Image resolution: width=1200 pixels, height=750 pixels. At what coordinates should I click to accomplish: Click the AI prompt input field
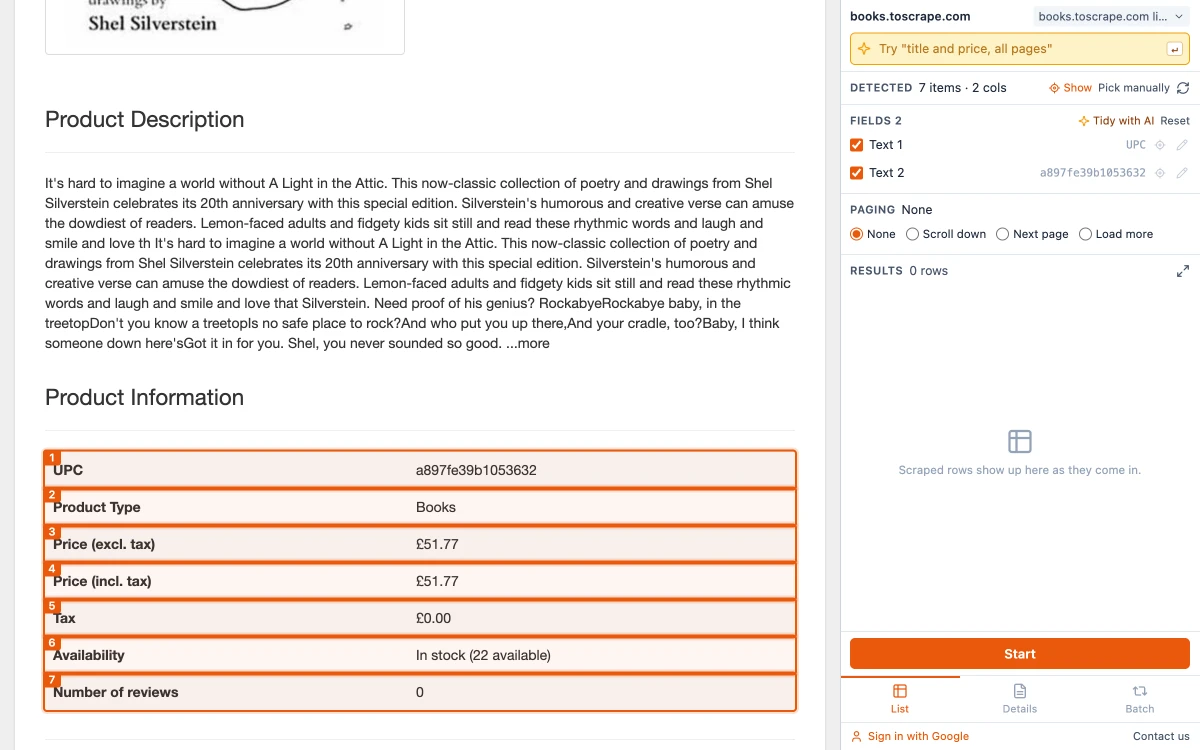1020,49
